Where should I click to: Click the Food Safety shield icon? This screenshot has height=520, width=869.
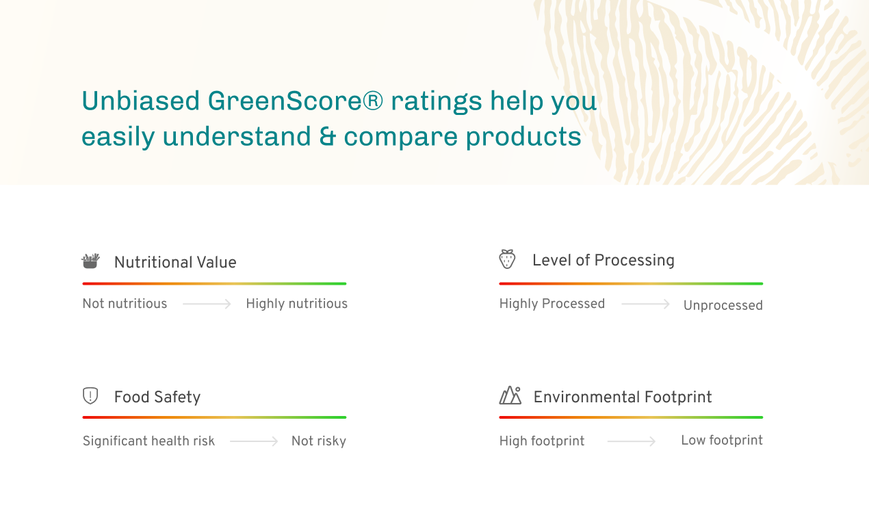click(90, 396)
